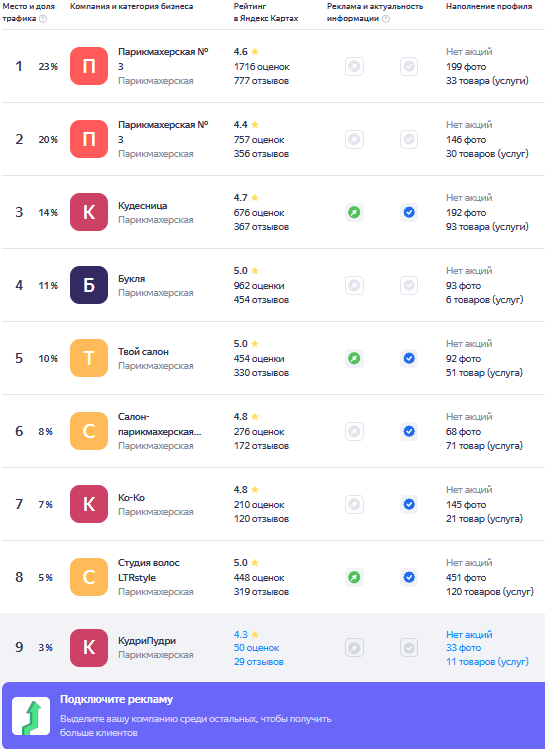Click the green advertising icon for Студия волос LTRstyle
This screenshot has width=545, height=749.
coord(354,577)
